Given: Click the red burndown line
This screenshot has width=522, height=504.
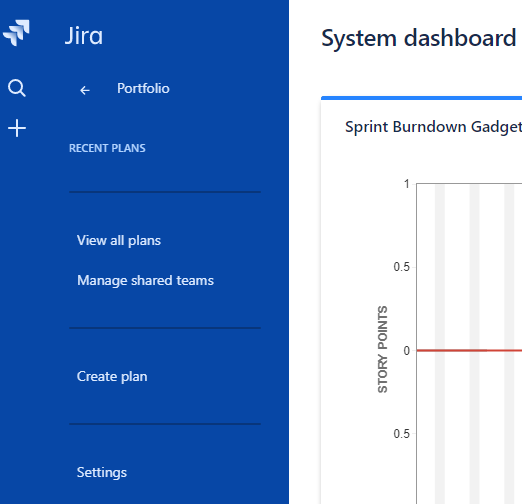Looking at the screenshot, I should click(469, 350).
